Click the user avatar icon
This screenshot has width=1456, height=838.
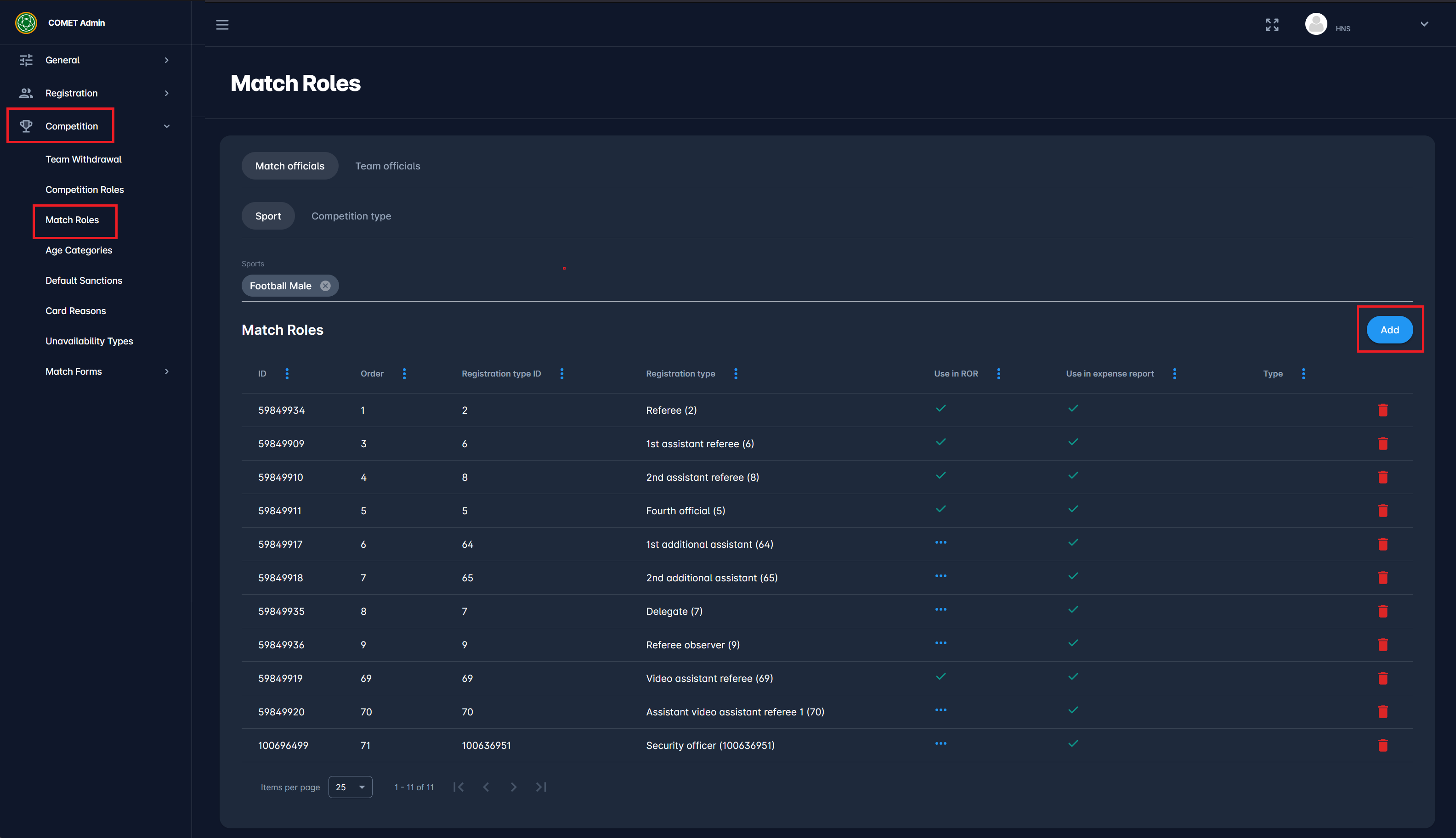(1315, 24)
